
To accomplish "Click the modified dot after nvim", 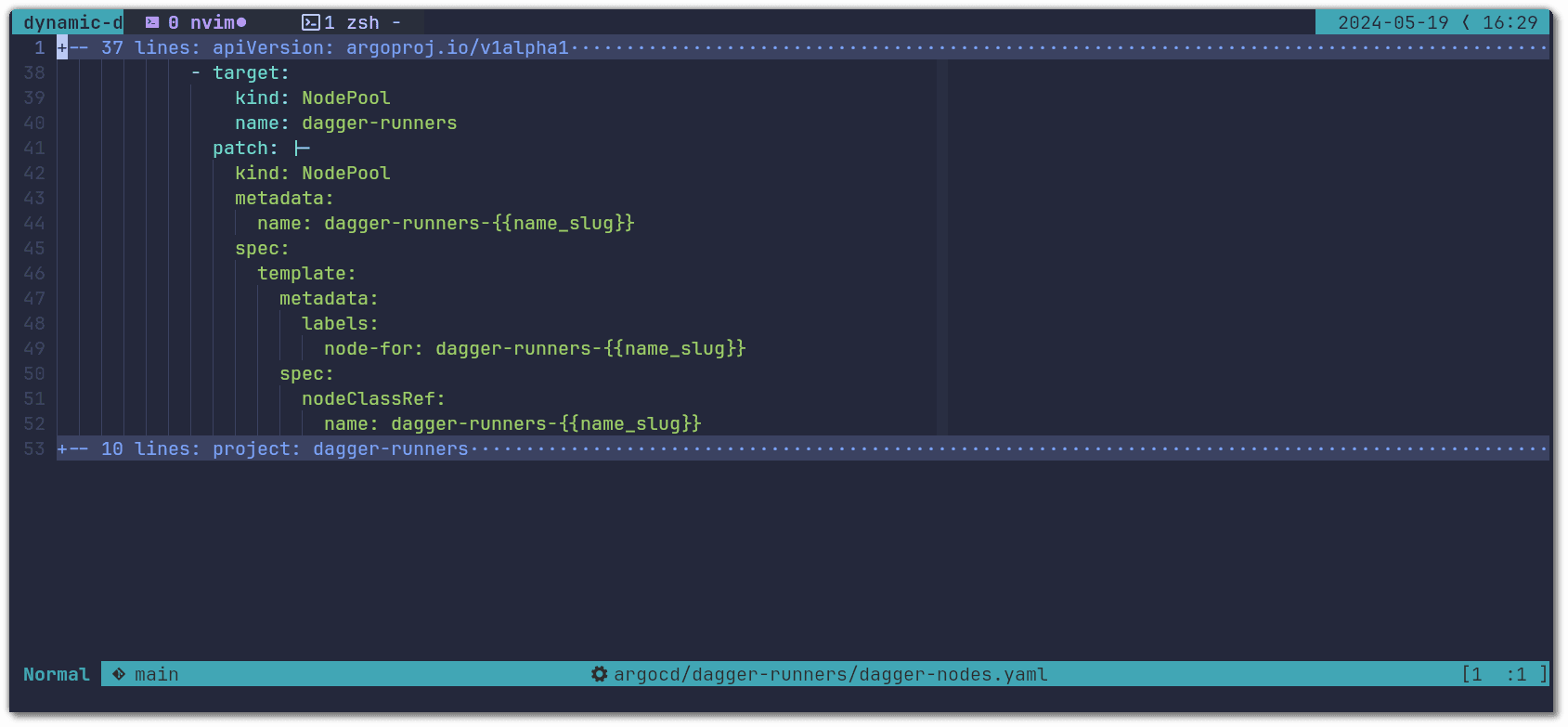I will (241, 22).
